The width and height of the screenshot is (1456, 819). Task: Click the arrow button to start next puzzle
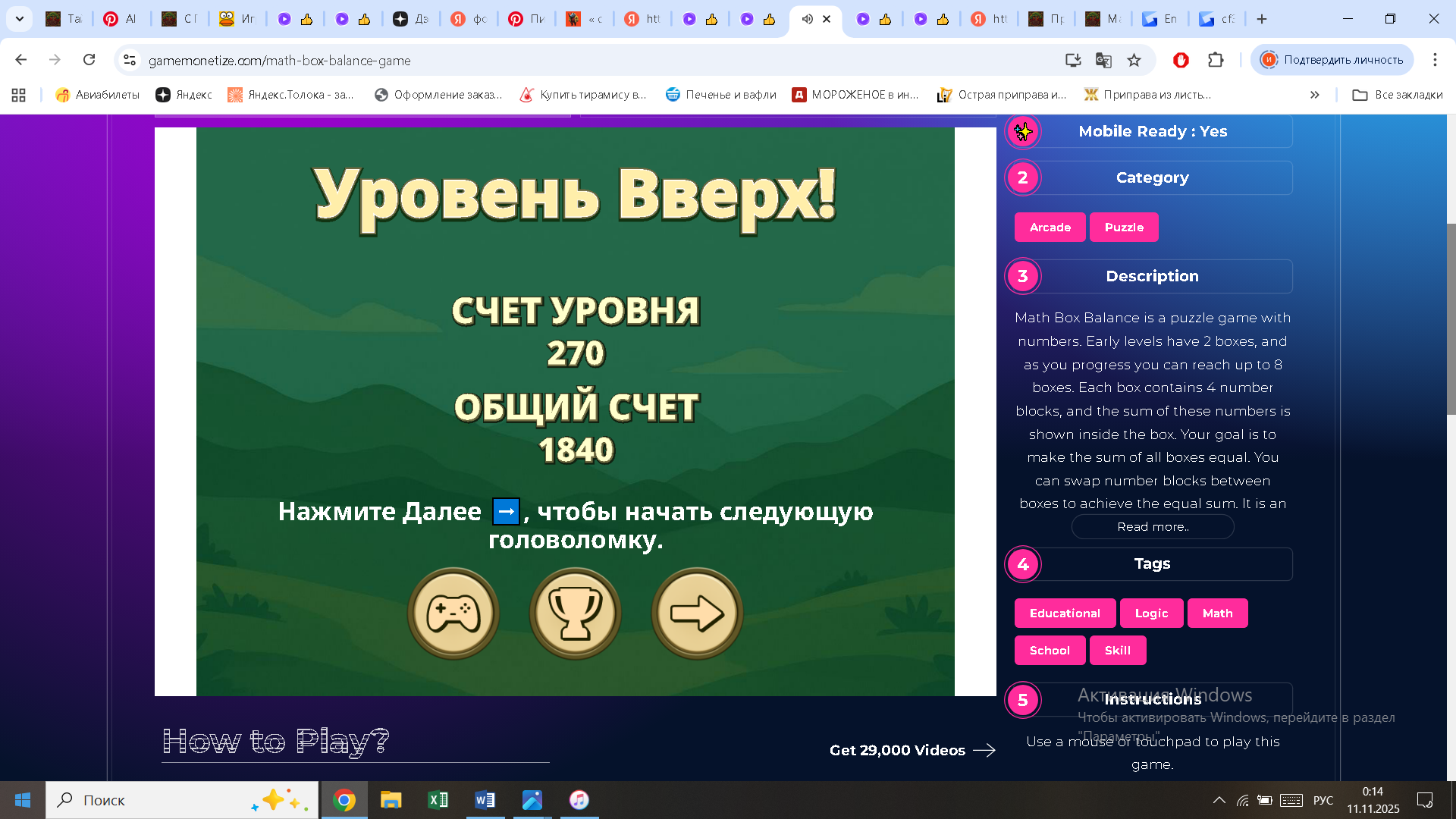pyautogui.click(x=697, y=613)
